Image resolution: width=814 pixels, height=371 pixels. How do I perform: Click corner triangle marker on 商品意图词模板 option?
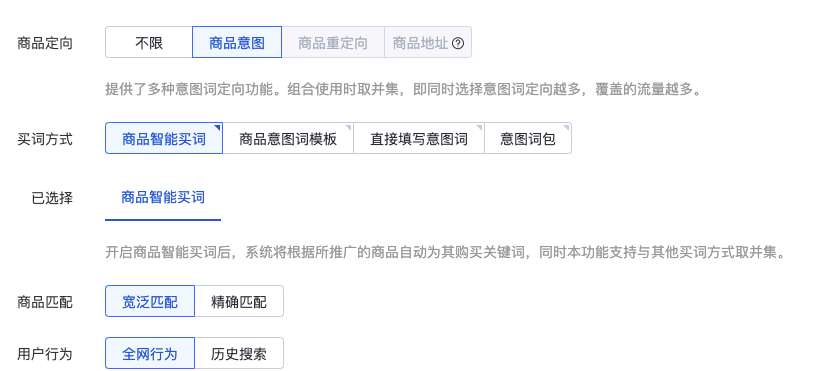[x=349, y=126]
